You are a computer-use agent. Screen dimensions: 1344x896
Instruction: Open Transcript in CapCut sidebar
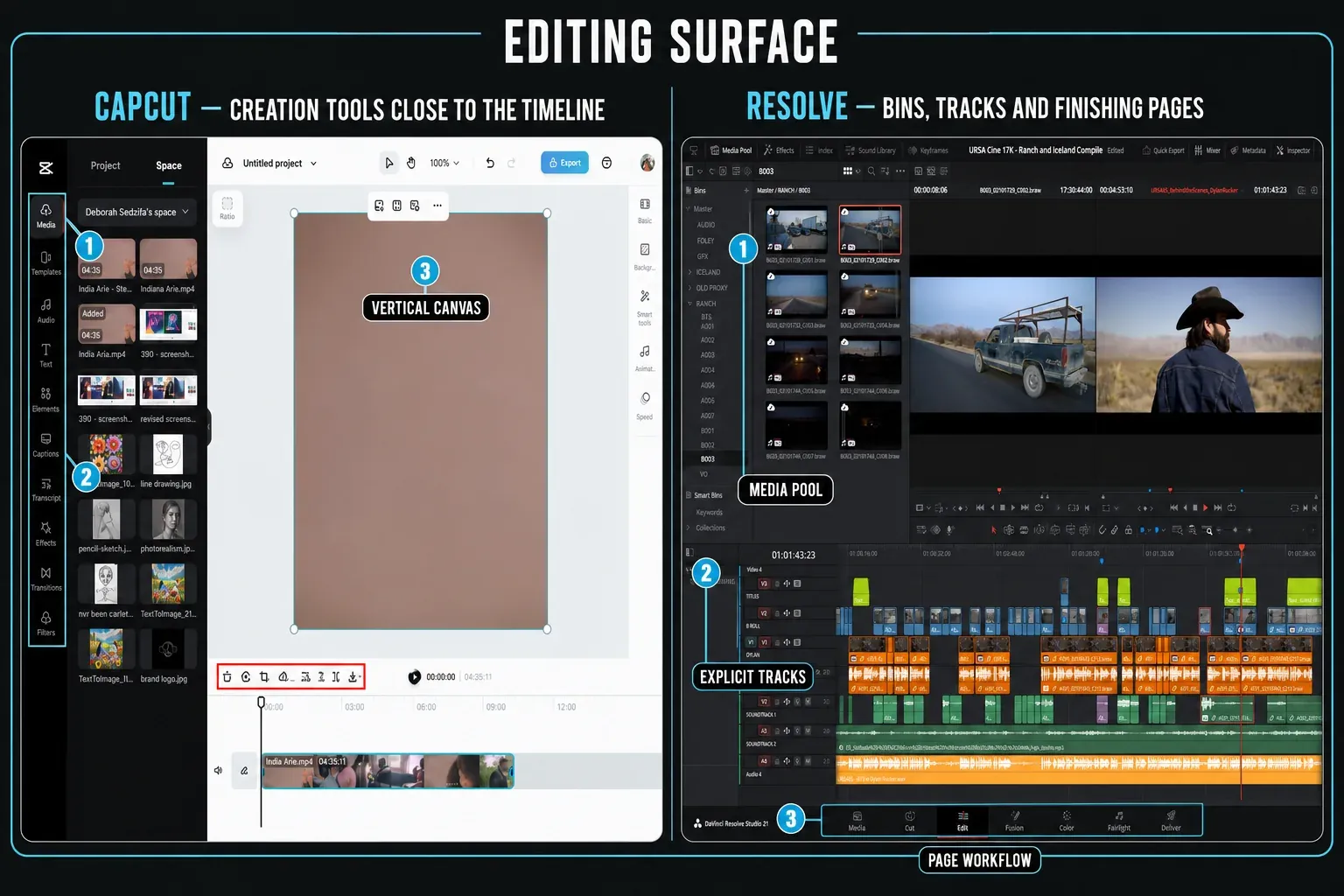[x=45, y=489]
